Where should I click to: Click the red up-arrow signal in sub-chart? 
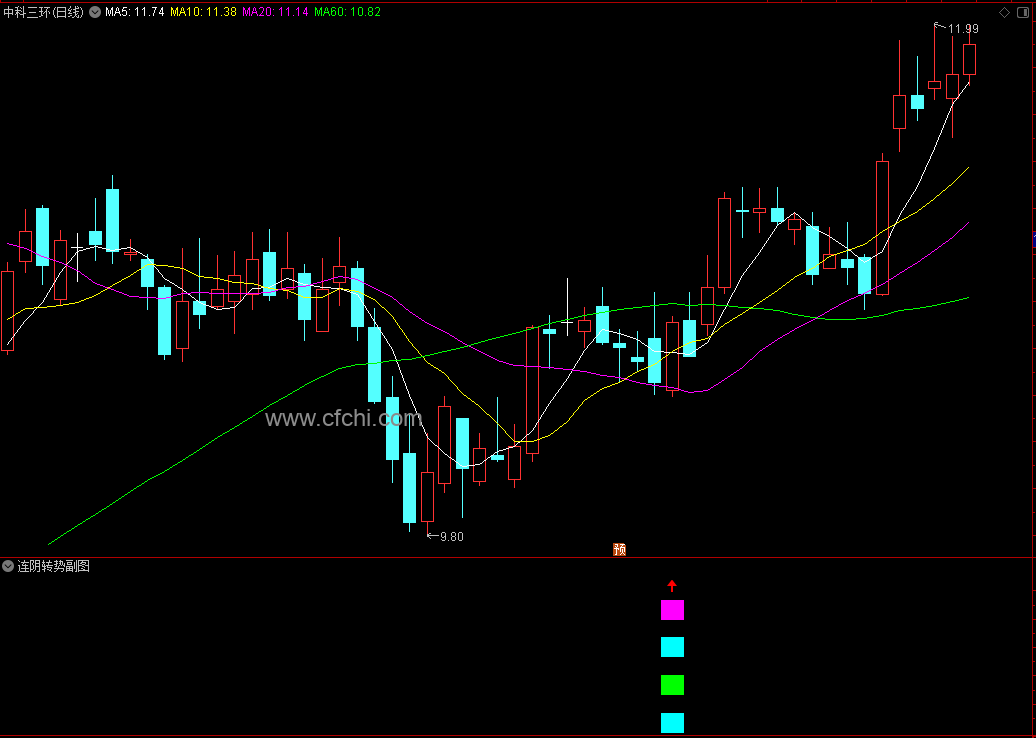point(672,585)
